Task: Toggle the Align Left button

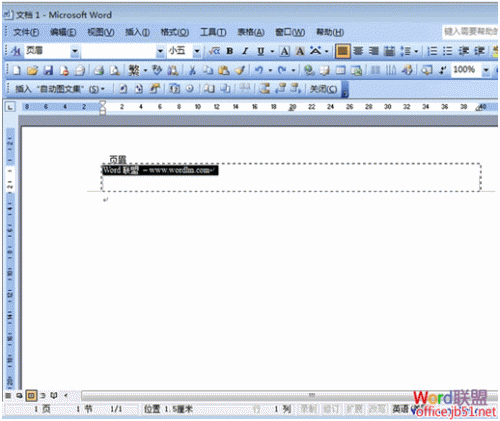Action: pyautogui.click(x=342, y=51)
